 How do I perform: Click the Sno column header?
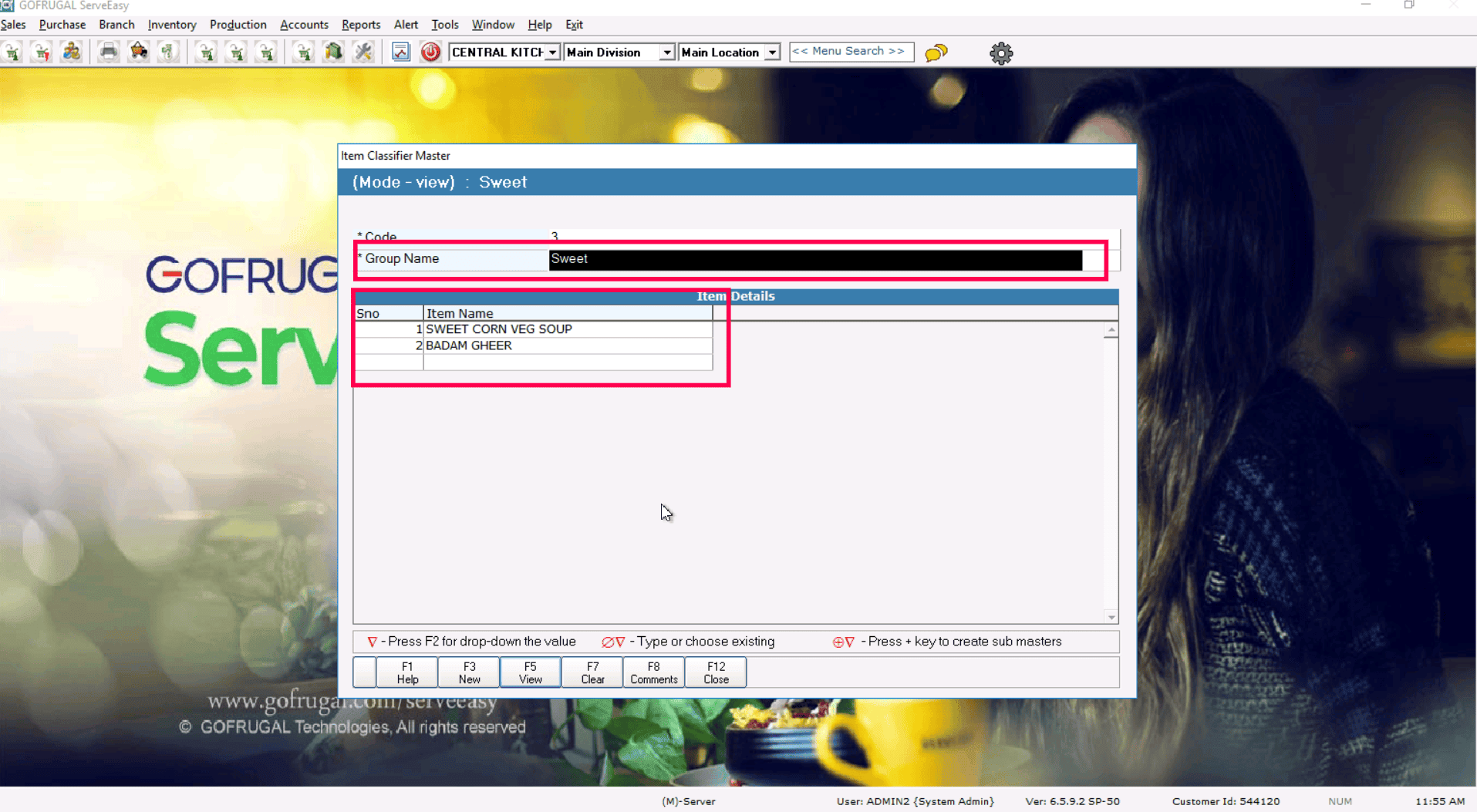[x=389, y=313]
